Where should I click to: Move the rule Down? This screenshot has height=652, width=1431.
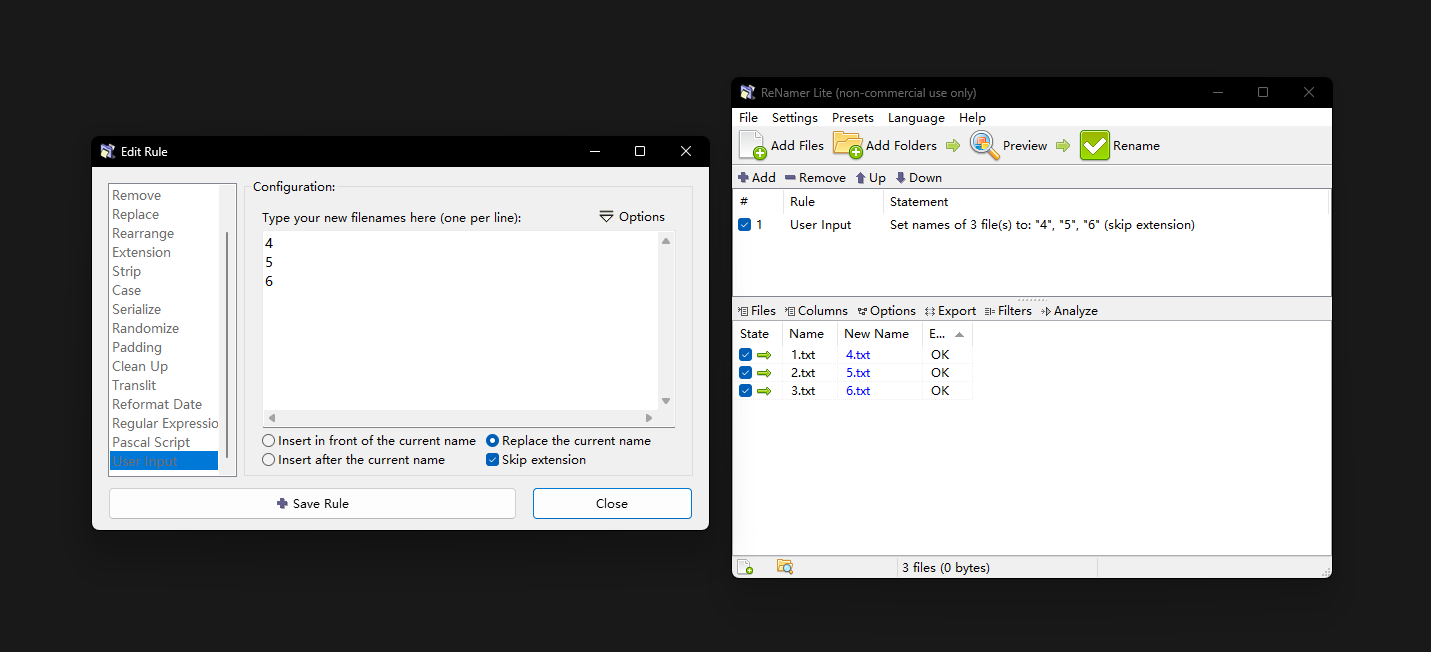tap(918, 177)
